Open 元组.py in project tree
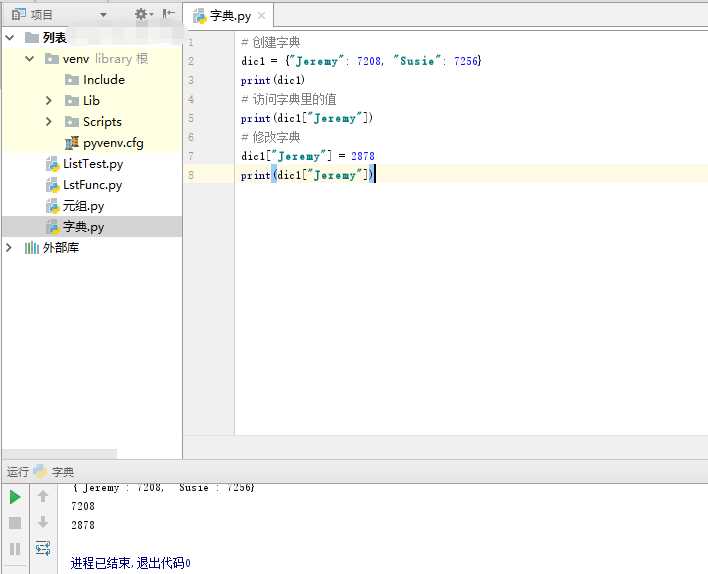The image size is (708, 574). 83,206
